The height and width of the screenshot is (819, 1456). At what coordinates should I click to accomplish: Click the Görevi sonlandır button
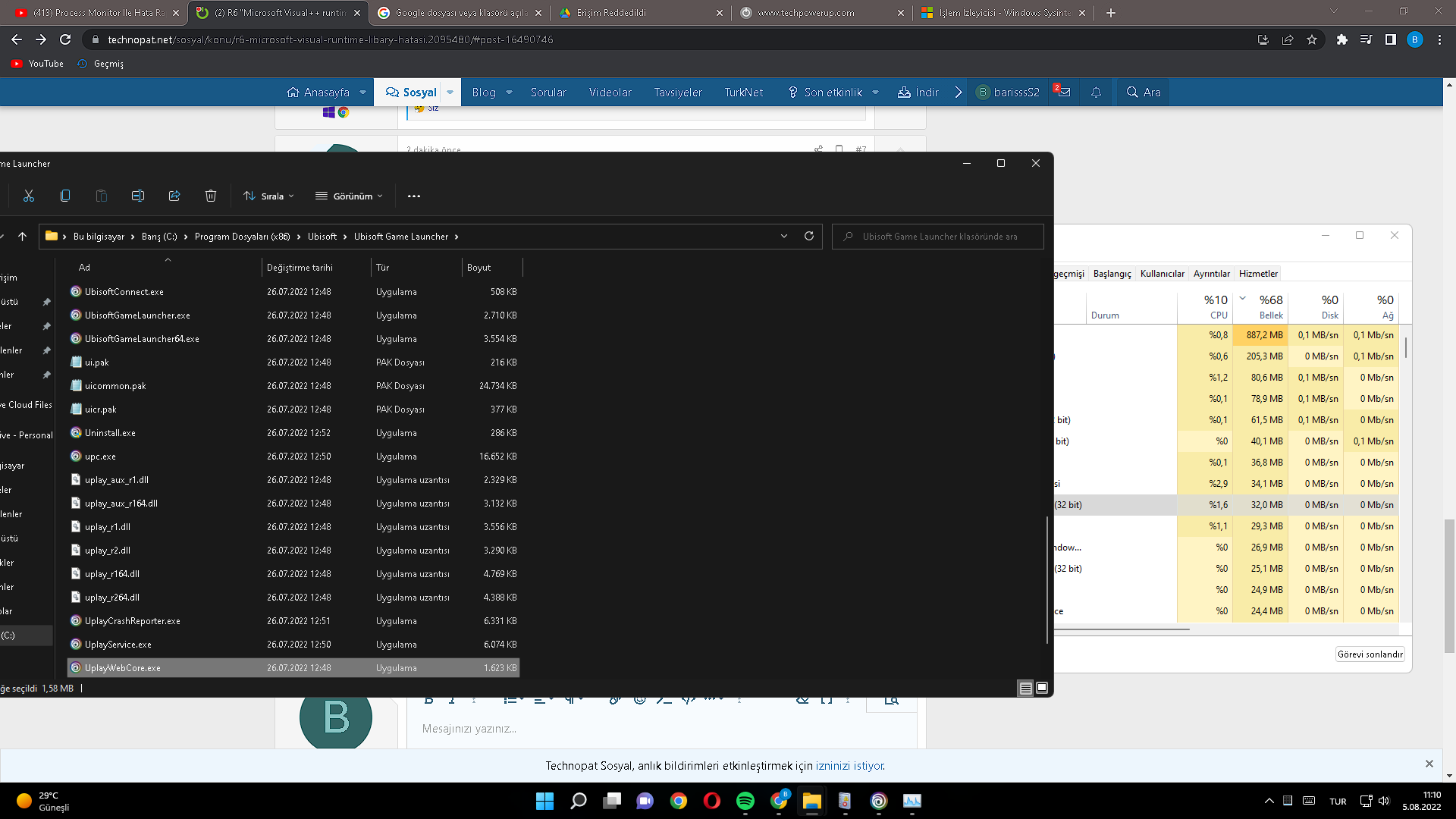[x=1370, y=654]
